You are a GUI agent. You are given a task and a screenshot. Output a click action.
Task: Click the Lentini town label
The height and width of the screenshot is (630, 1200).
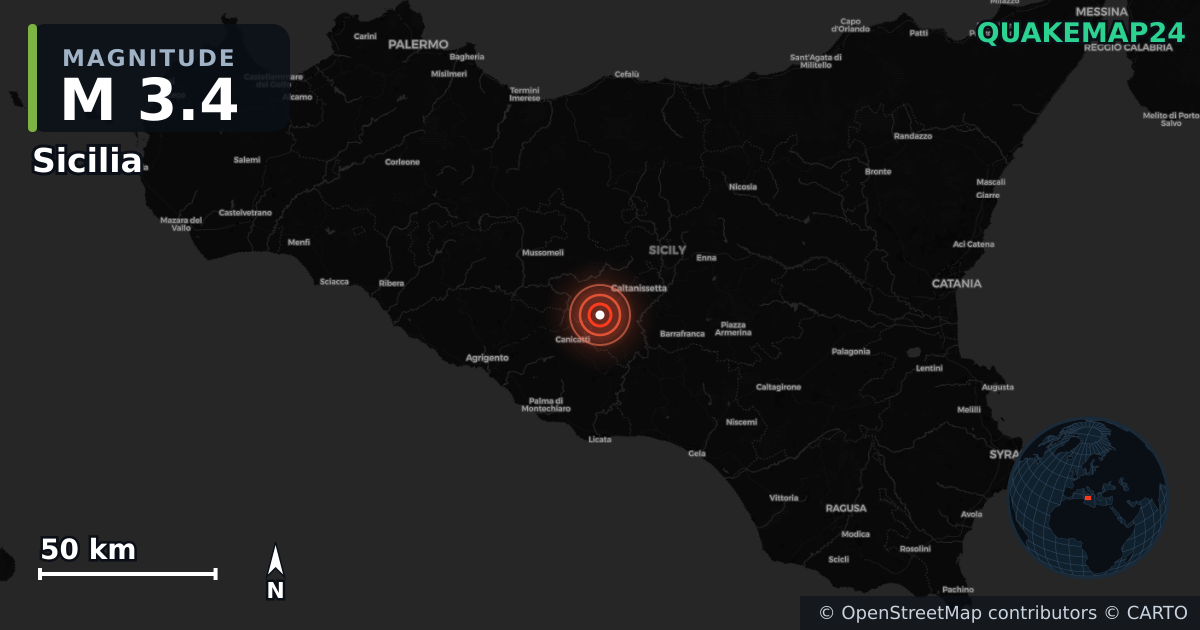point(929,369)
